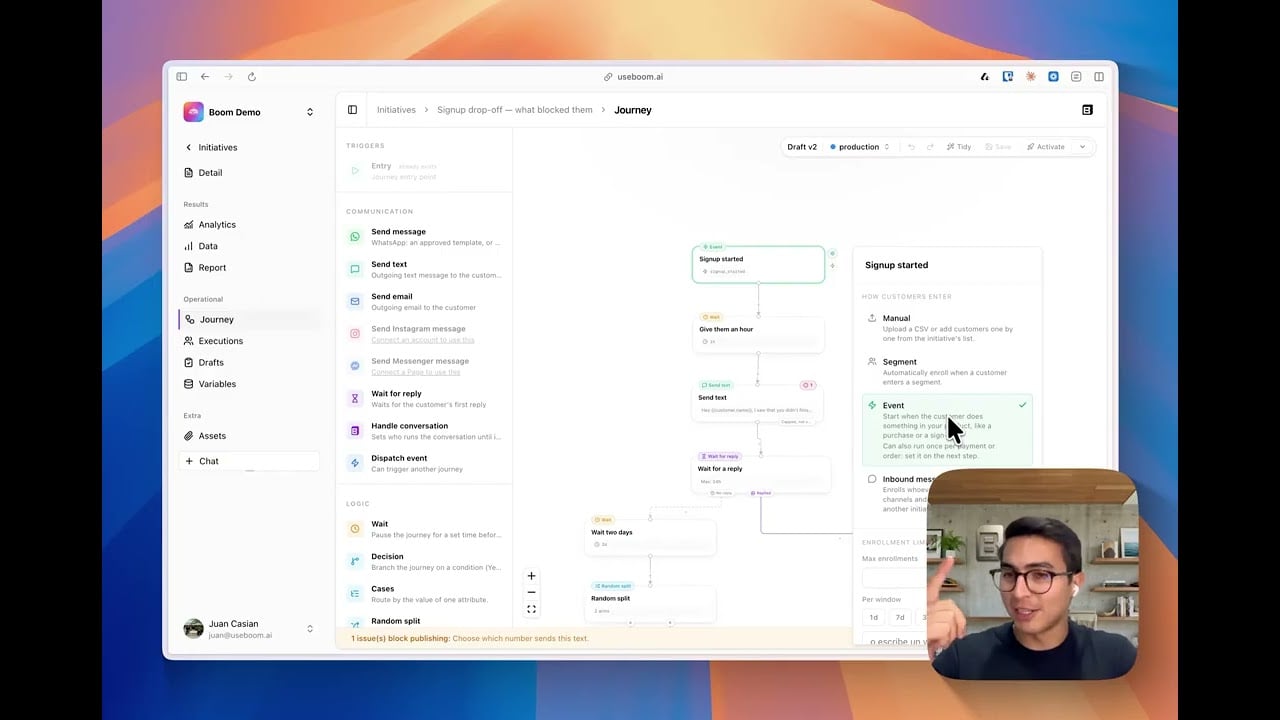The height and width of the screenshot is (720, 1280).
Task: Choose the Wait clock icon in Logic
Action: pyautogui.click(x=354, y=529)
